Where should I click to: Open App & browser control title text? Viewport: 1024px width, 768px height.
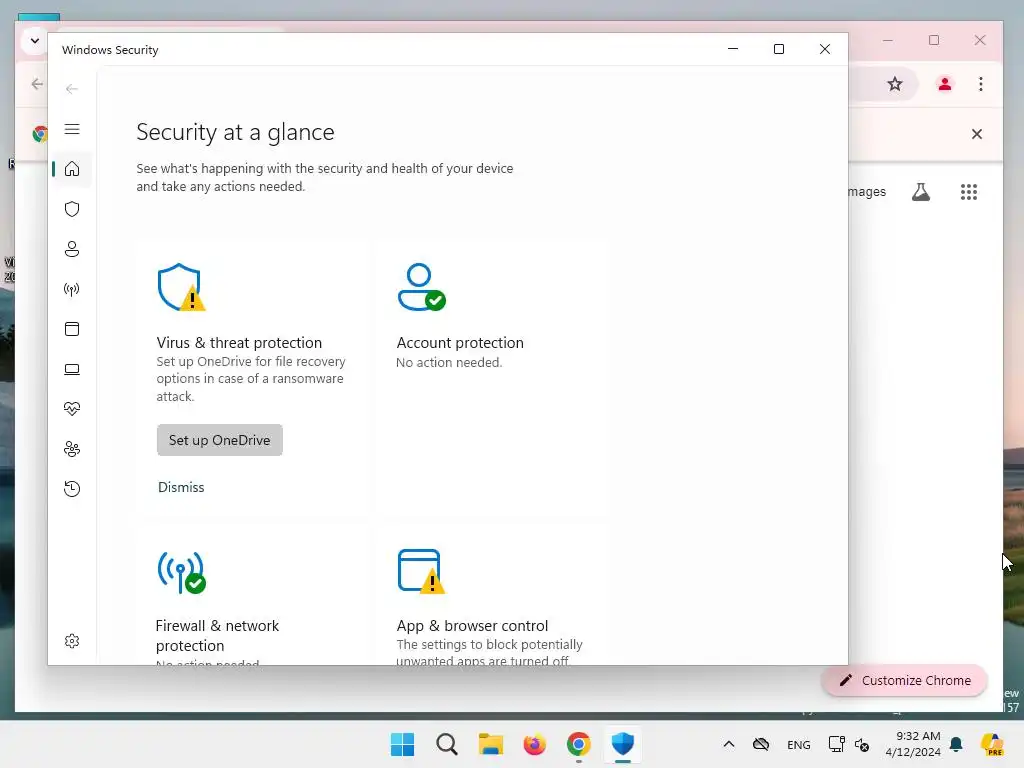472,626
